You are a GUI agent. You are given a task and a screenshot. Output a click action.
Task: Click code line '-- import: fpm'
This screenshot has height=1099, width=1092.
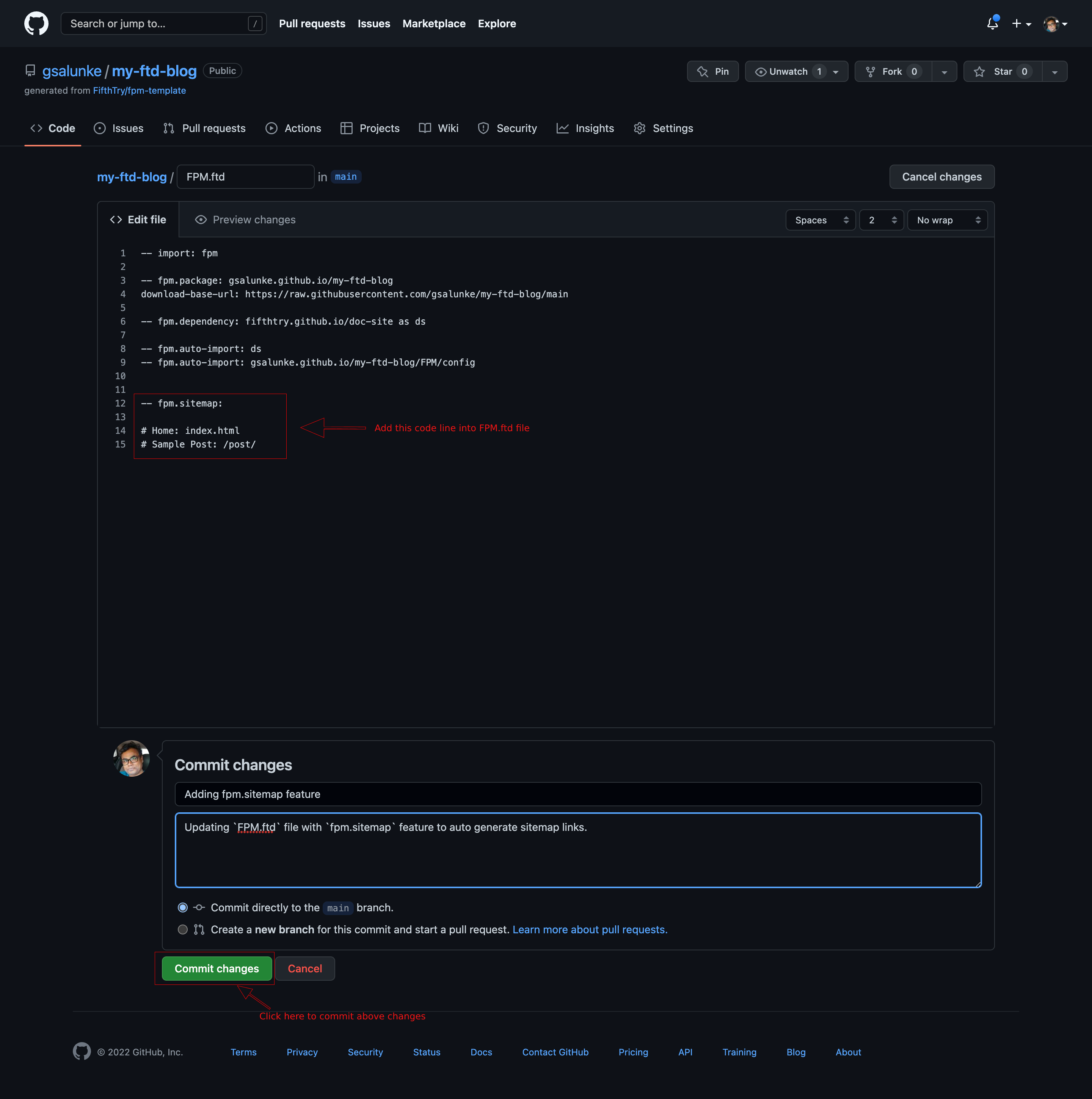click(179, 253)
